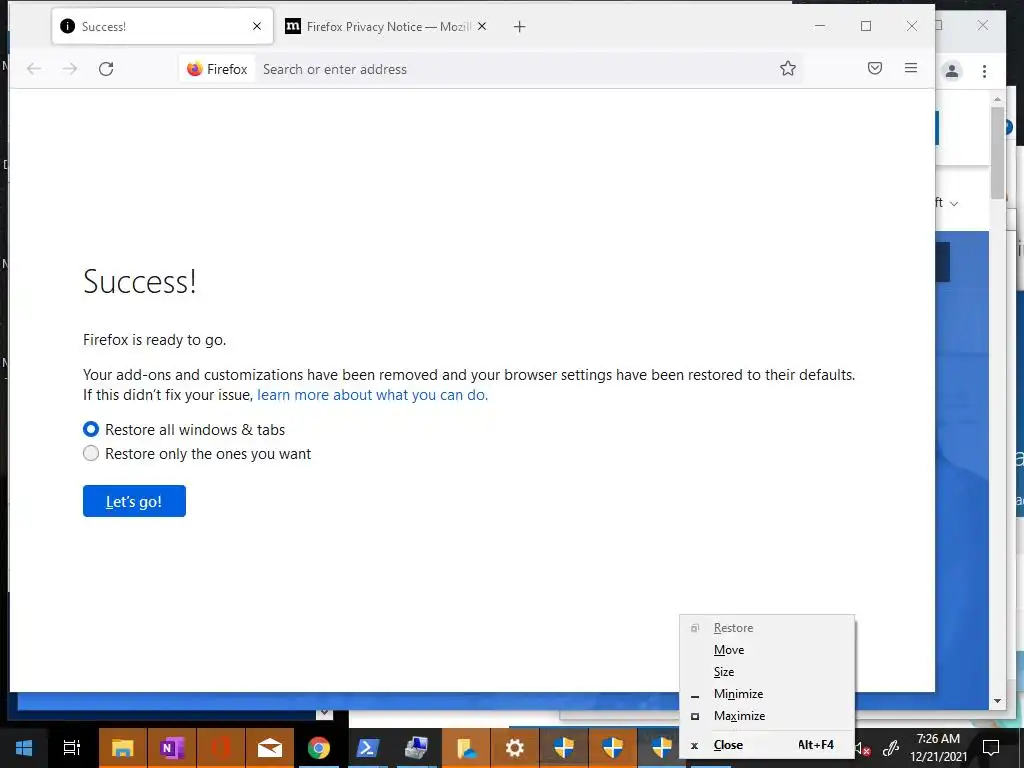1024x768 pixels.
Task: Click the muted volume tray icon
Action: tap(863, 748)
